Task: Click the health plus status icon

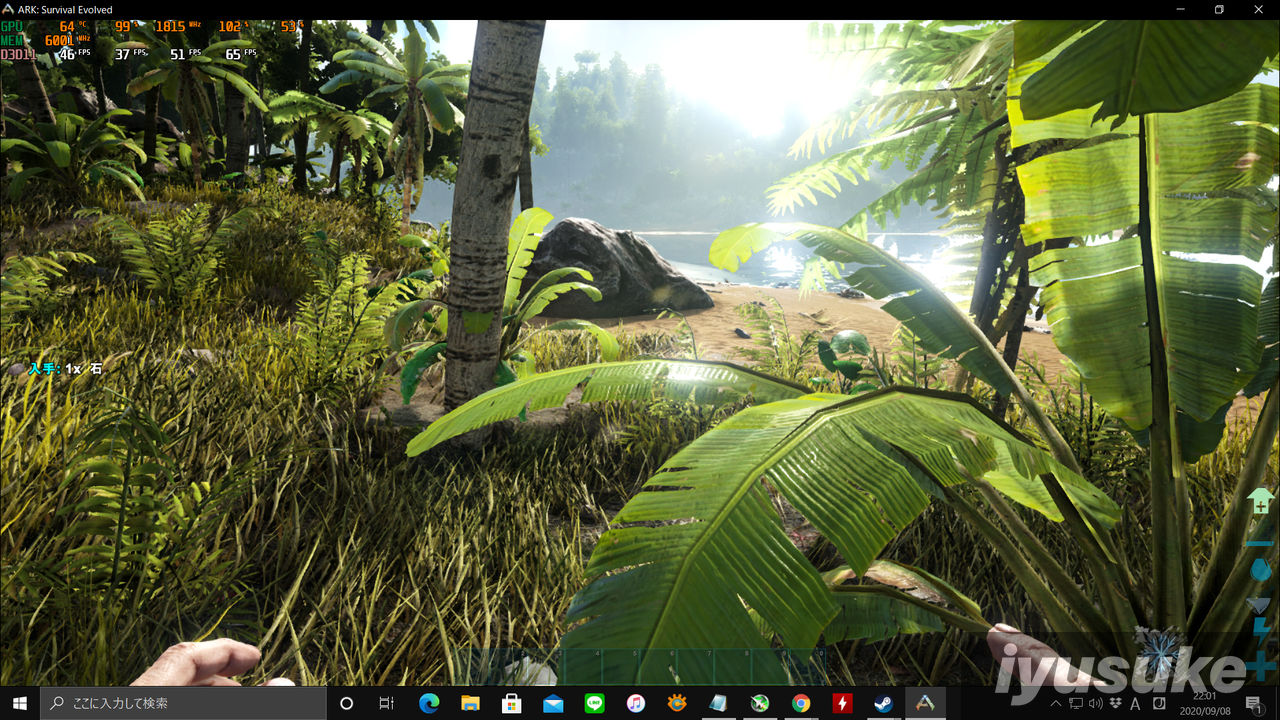Action: click(x=1261, y=665)
